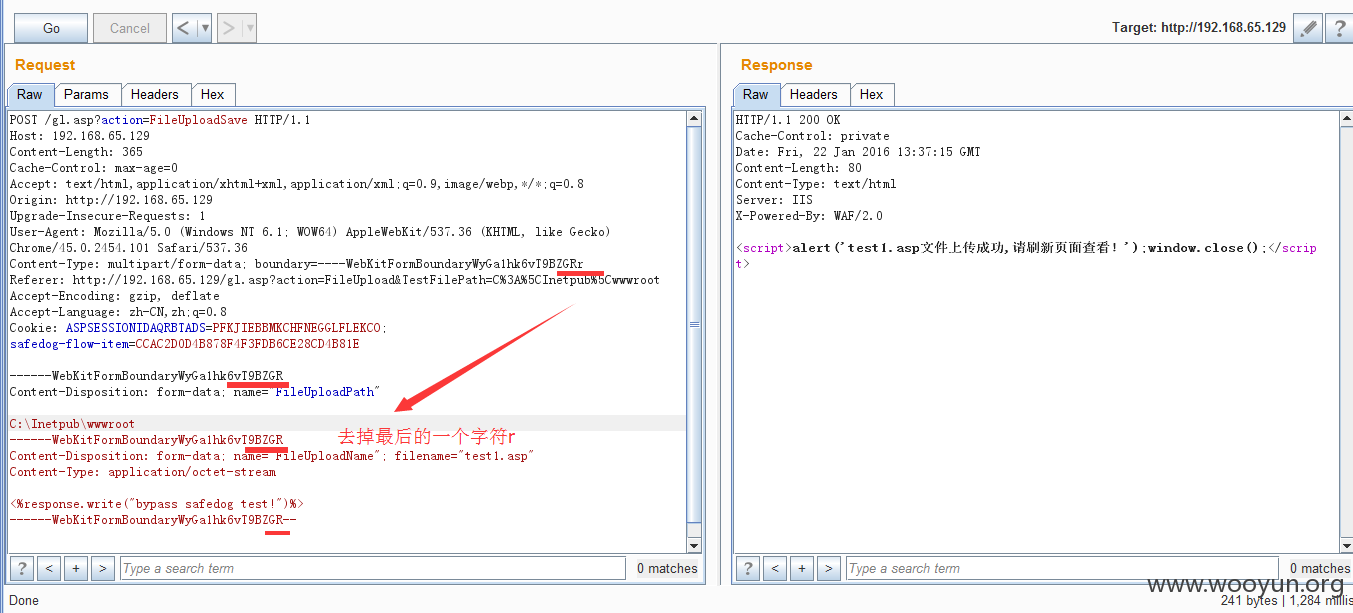The height and width of the screenshot is (613, 1353).
Task: Click filename="test1.asp" disposition line
Action: click(272, 456)
